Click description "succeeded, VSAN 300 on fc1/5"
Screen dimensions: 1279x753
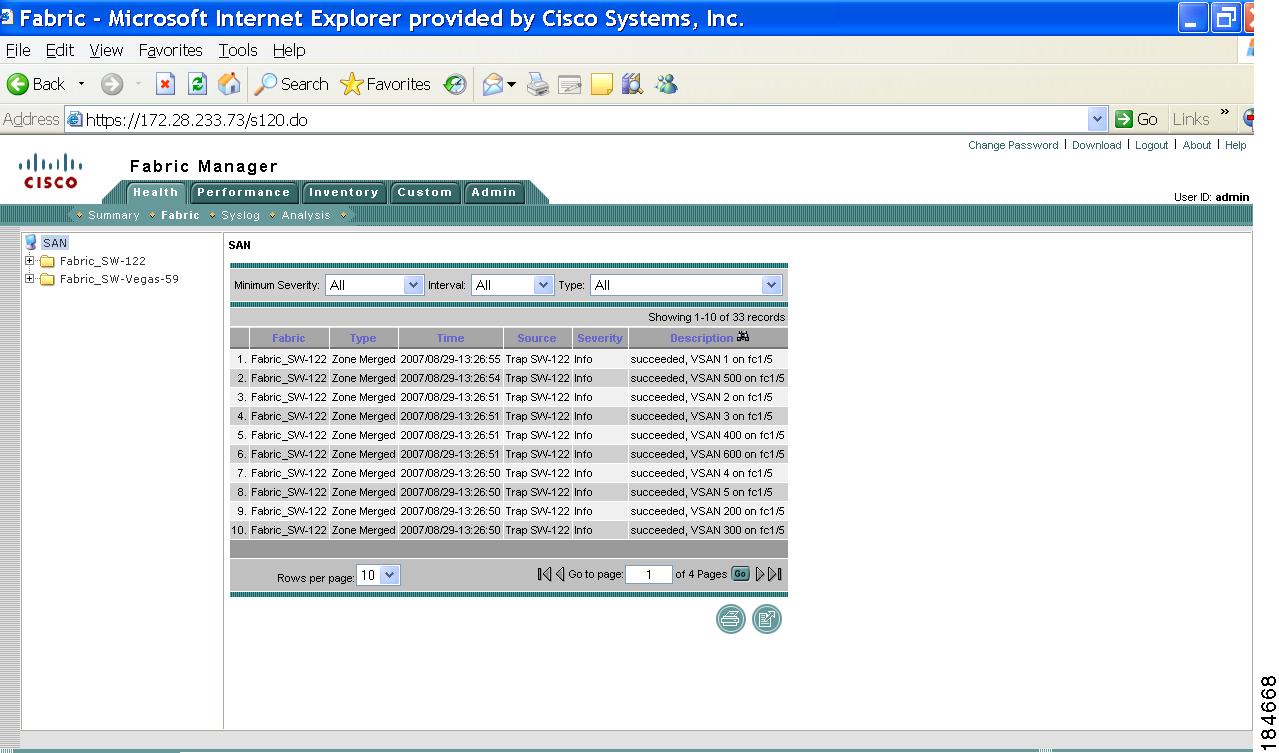click(x=708, y=530)
